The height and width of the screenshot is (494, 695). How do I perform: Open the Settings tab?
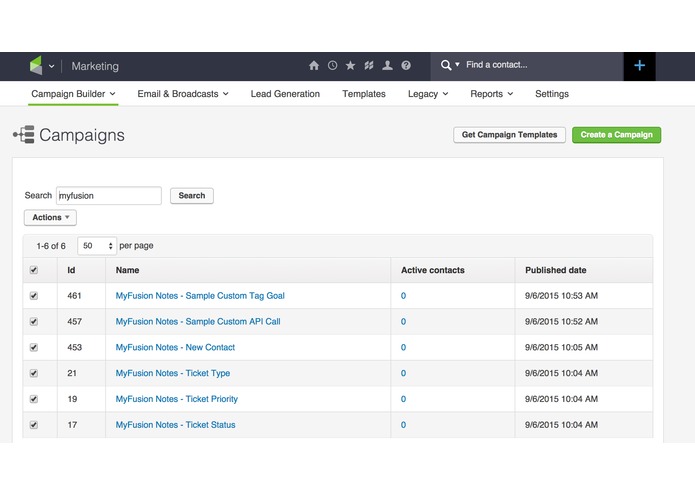pos(552,94)
